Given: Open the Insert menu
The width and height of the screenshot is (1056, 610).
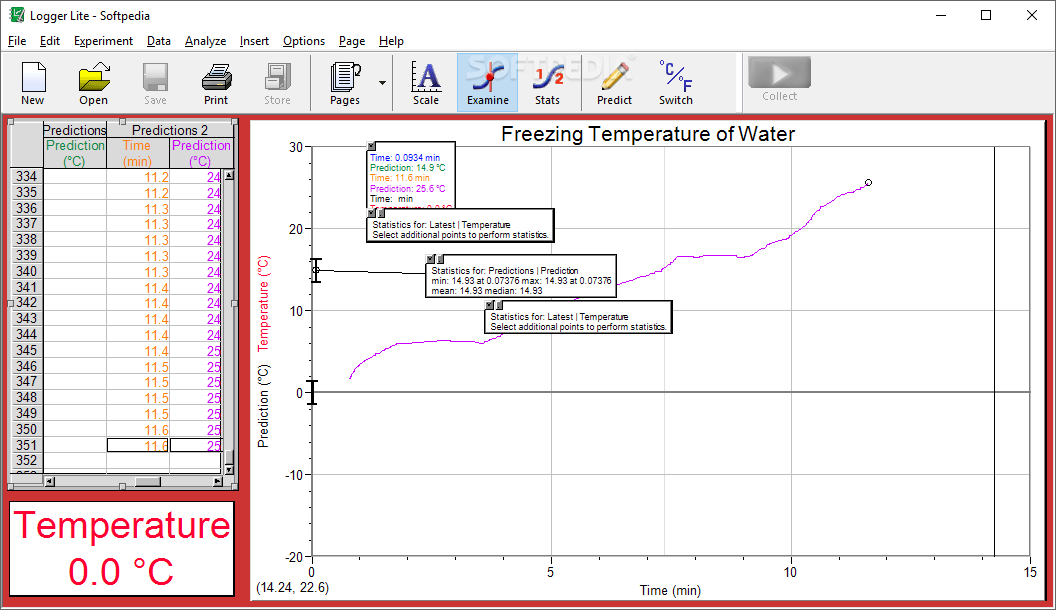Looking at the screenshot, I should 254,41.
